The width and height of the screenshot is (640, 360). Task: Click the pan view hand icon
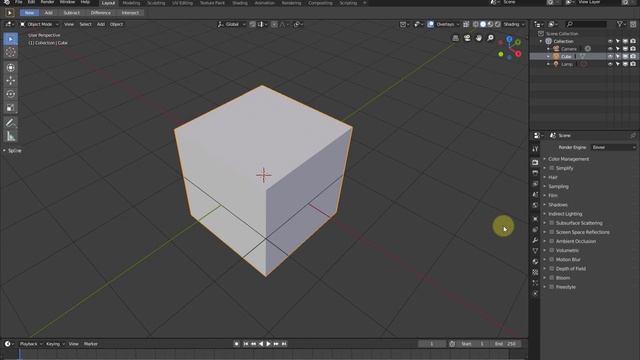point(478,38)
